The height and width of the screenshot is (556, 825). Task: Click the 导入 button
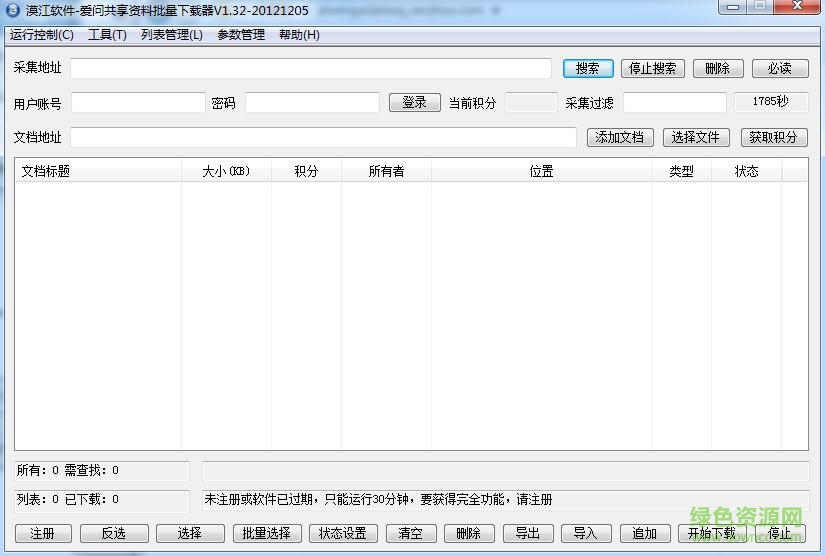(586, 533)
